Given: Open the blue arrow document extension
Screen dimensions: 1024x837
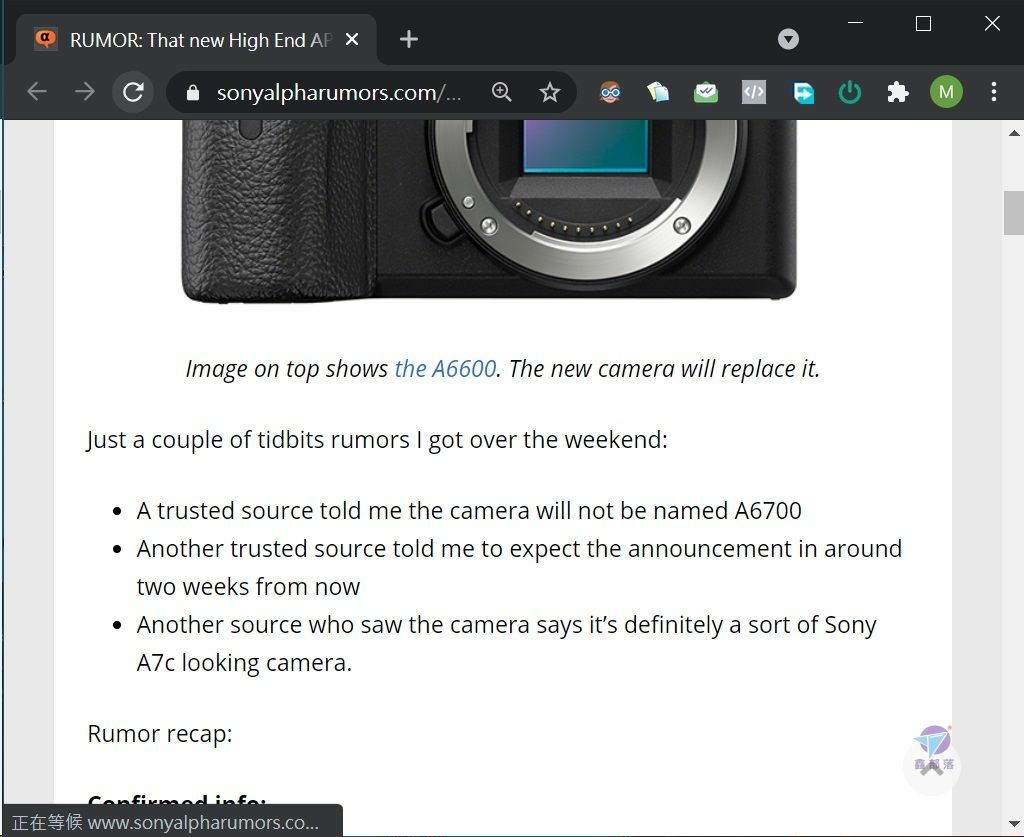Looking at the screenshot, I should (803, 92).
